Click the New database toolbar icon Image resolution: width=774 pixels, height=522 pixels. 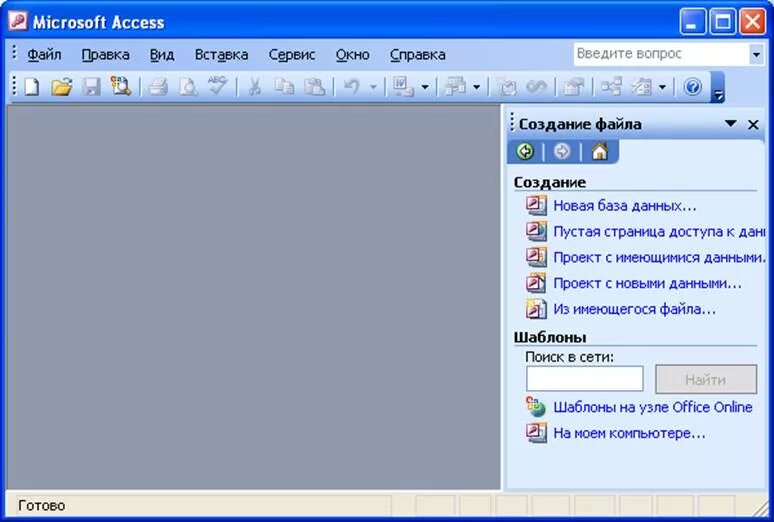click(32, 87)
